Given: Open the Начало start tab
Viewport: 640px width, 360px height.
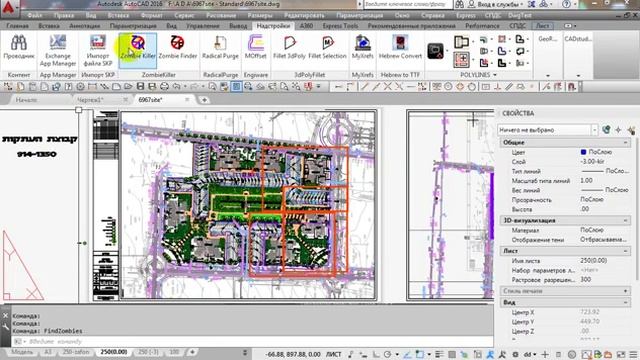Looking at the screenshot, I should [26, 100].
